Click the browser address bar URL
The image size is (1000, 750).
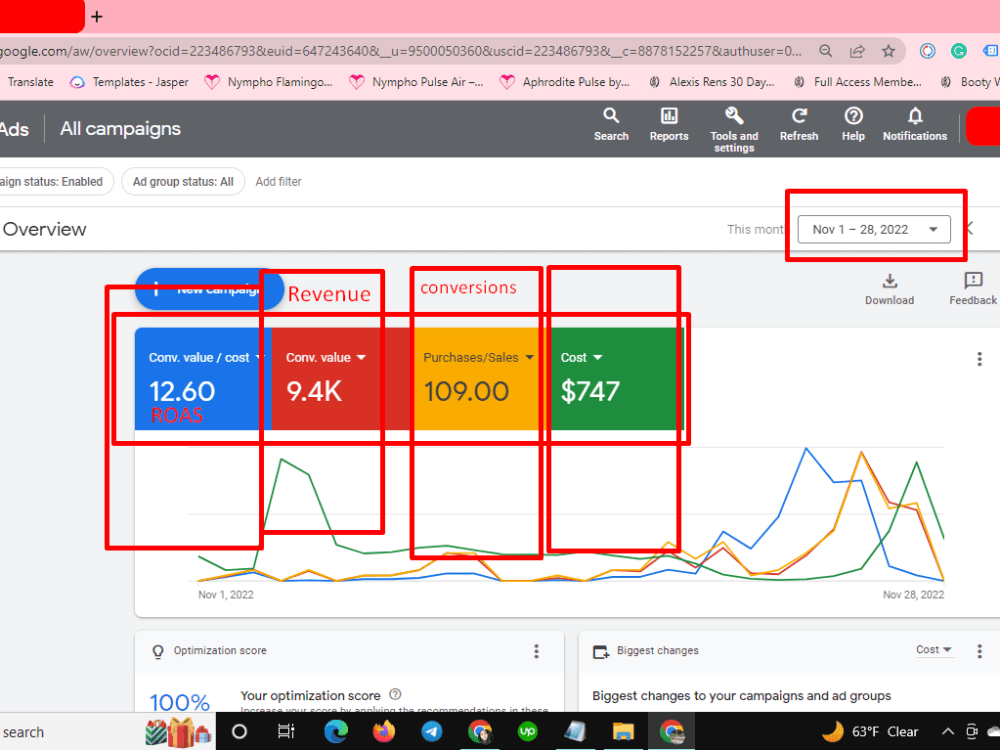402,51
